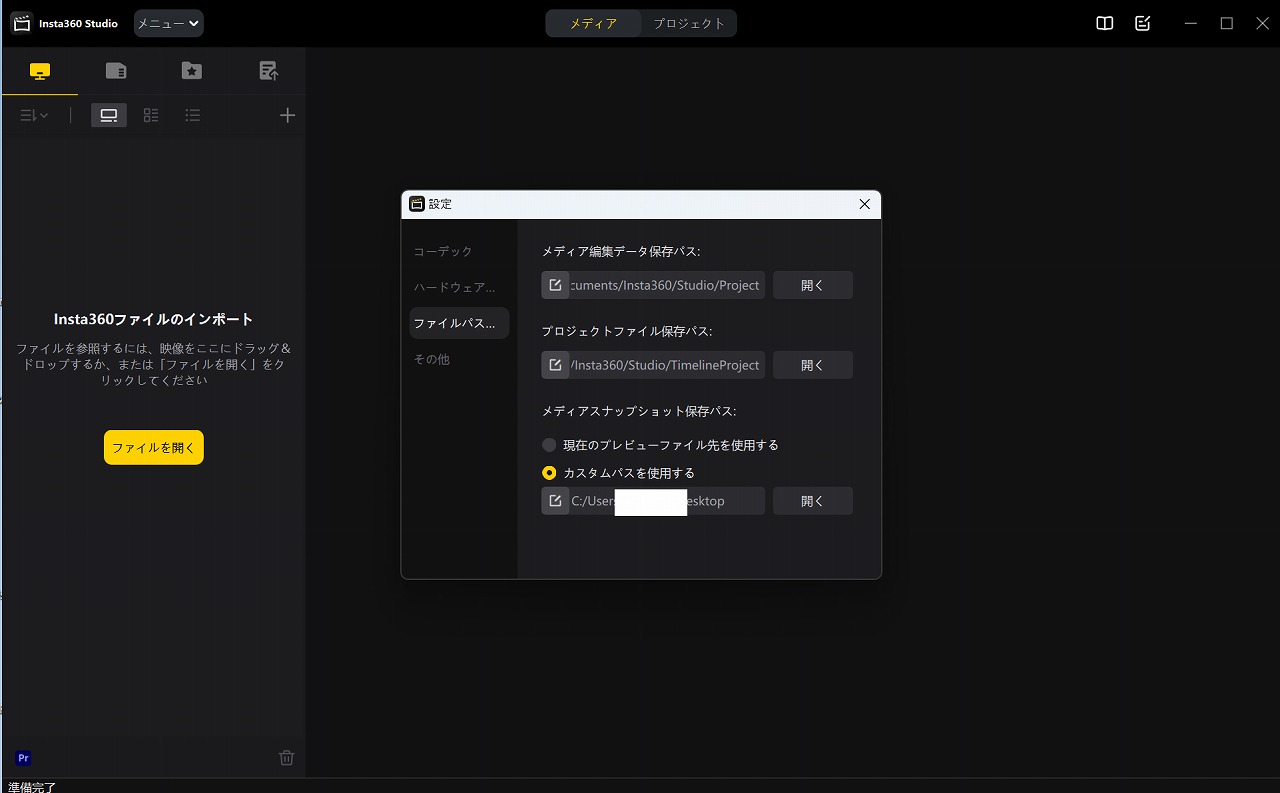Open the TimelineProject folder with 開く
This screenshot has width=1280, height=793.
(813, 365)
